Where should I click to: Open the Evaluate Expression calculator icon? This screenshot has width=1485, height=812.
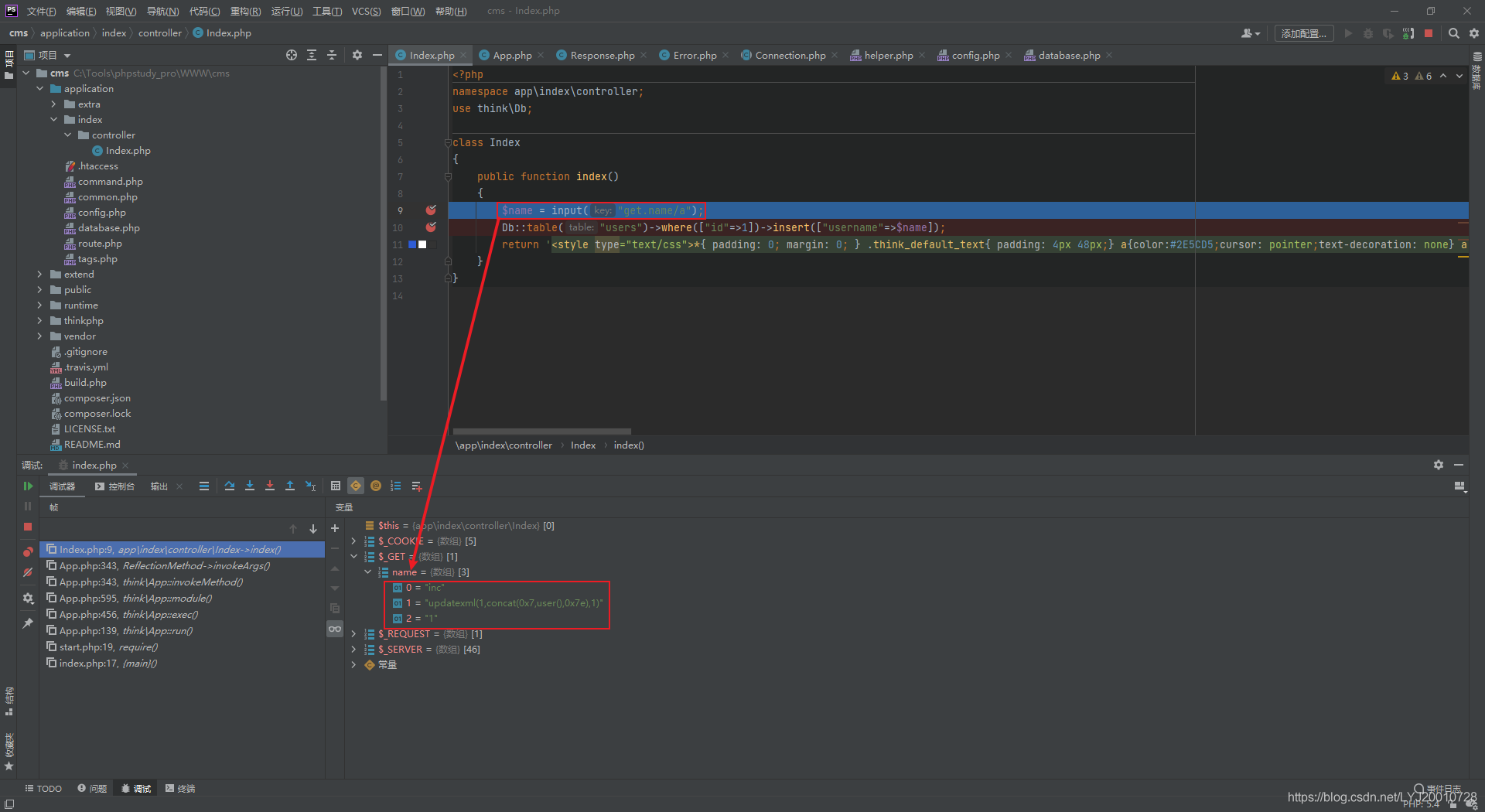coord(336,486)
